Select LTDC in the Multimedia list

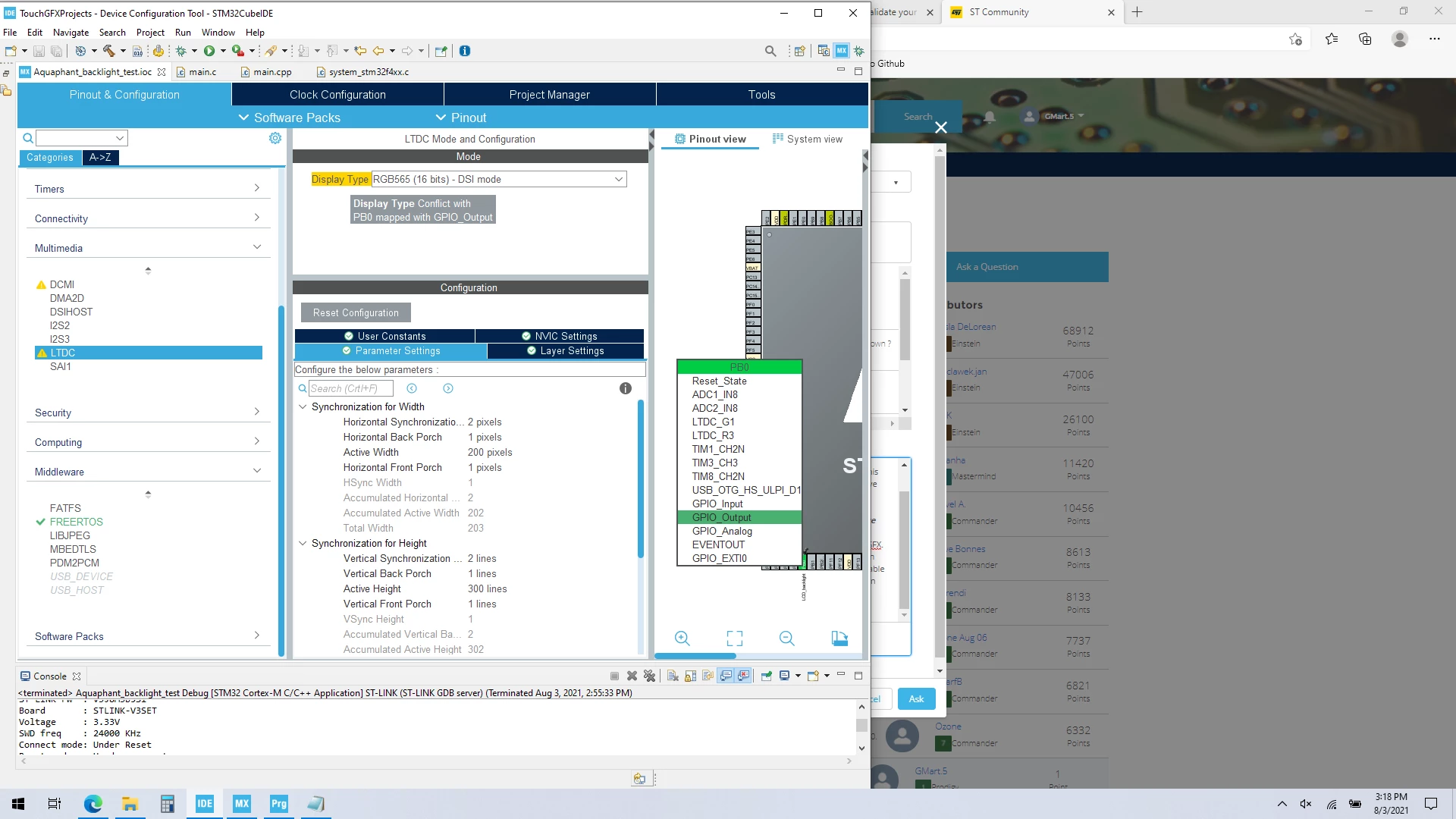tap(149, 353)
